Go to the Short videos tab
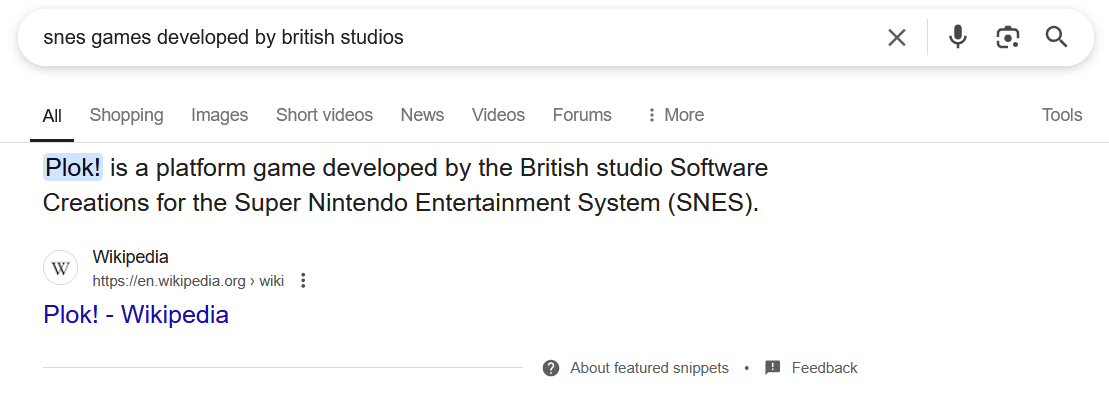 [324, 115]
